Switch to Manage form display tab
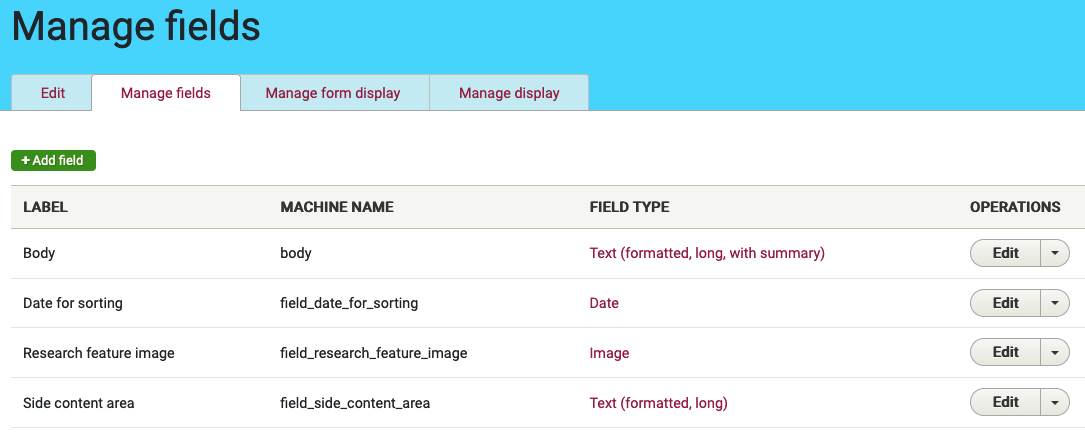This screenshot has width=1085, height=444. 333,93
